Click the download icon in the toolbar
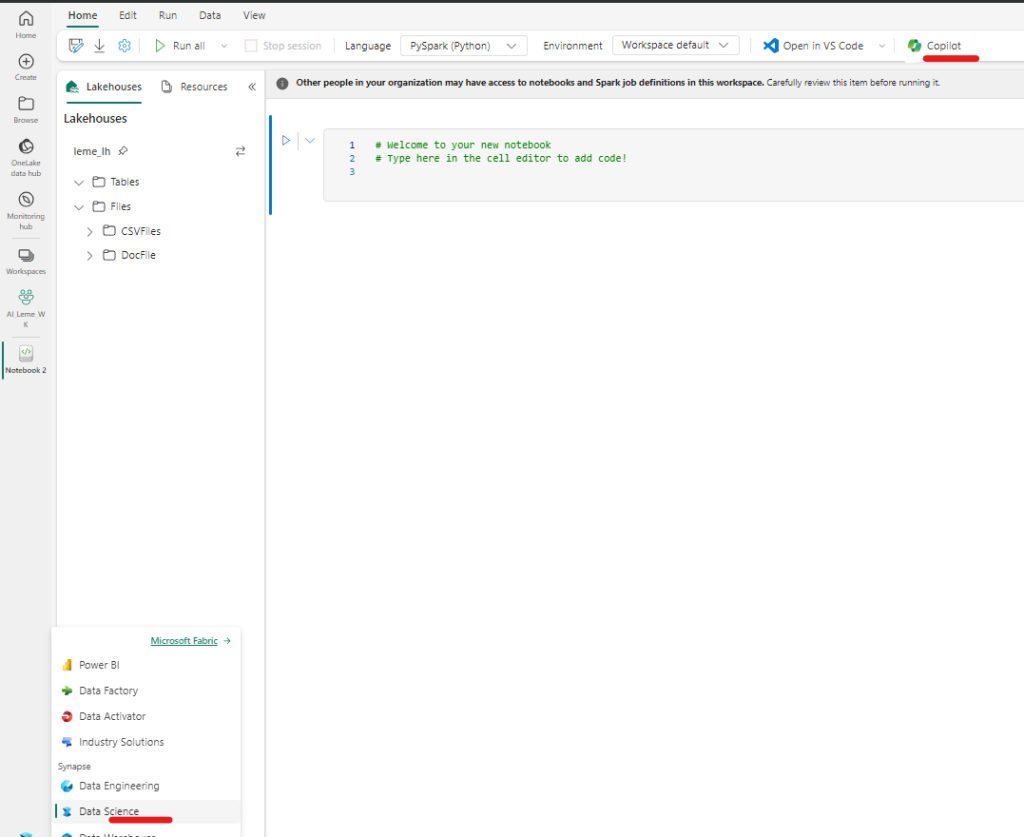Viewport: 1024px width, 837px height. click(99, 46)
